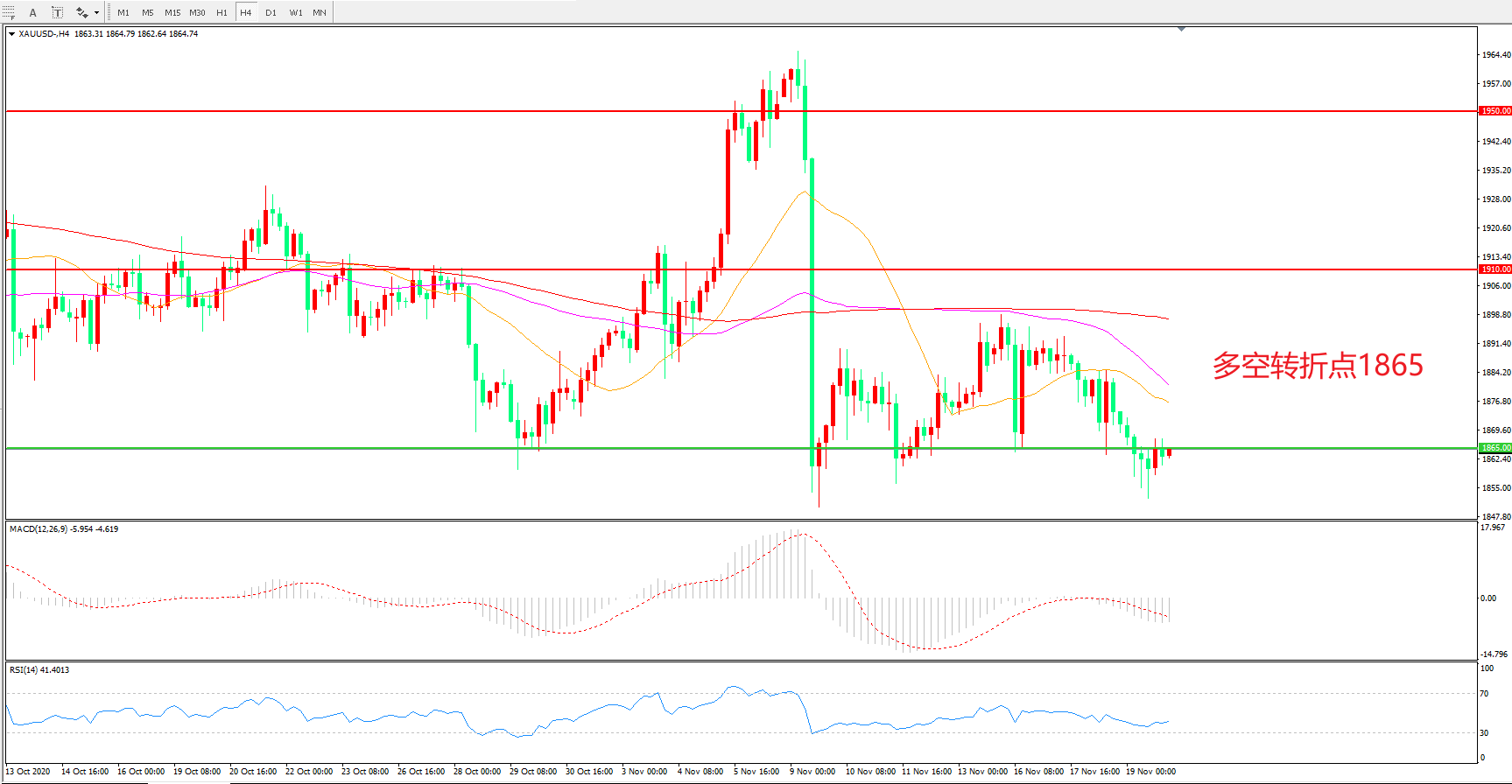The image size is (1512, 784).
Task: Open the Arrows tool dropdown arrow
Action: pos(96,12)
